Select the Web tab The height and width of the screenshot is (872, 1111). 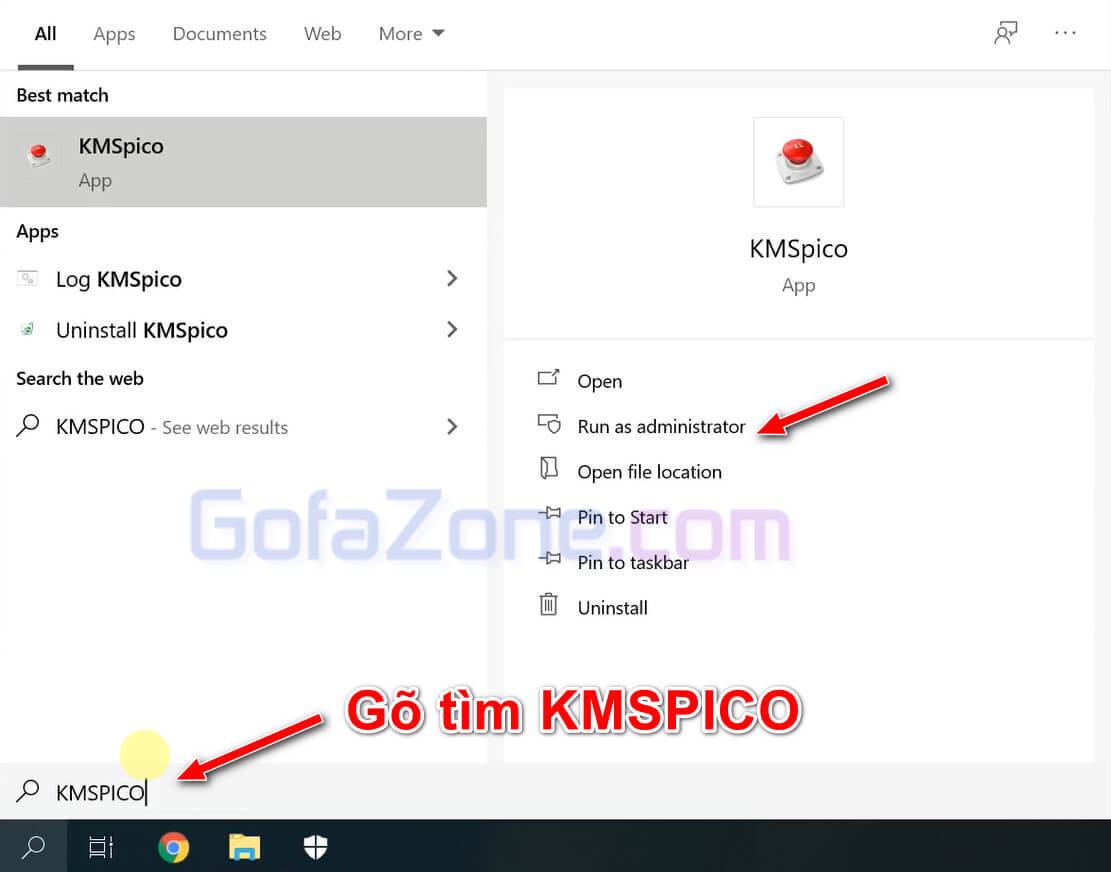tap(322, 34)
